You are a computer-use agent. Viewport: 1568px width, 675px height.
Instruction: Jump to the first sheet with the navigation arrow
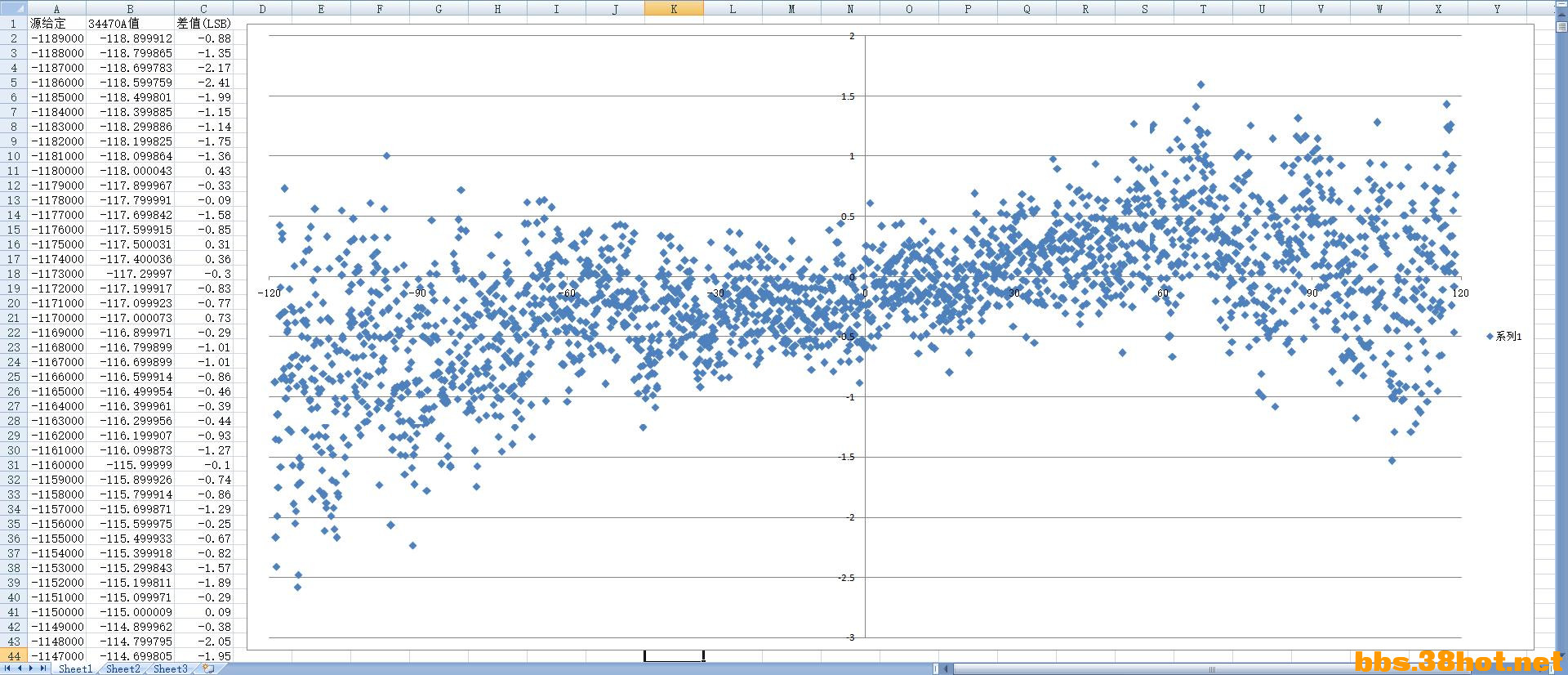coord(7,668)
